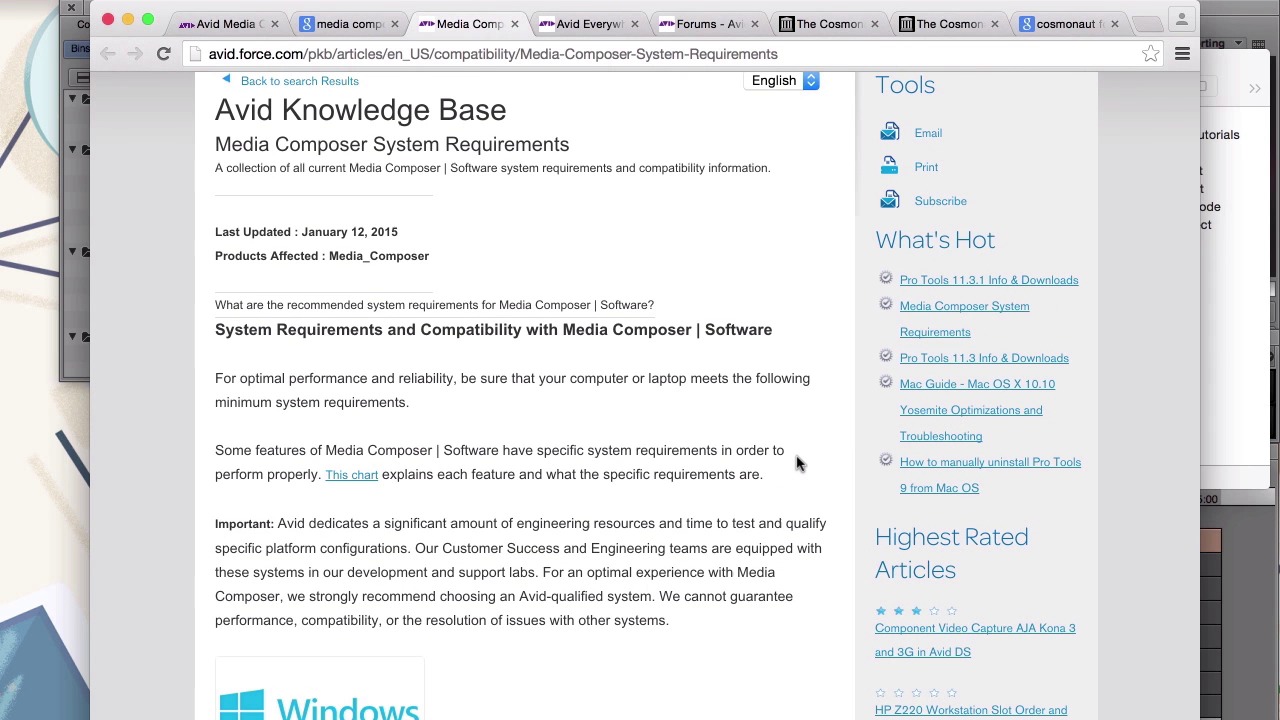Close the Forums - Avid tab
Screen dimensions: 1280x720
coord(754,24)
